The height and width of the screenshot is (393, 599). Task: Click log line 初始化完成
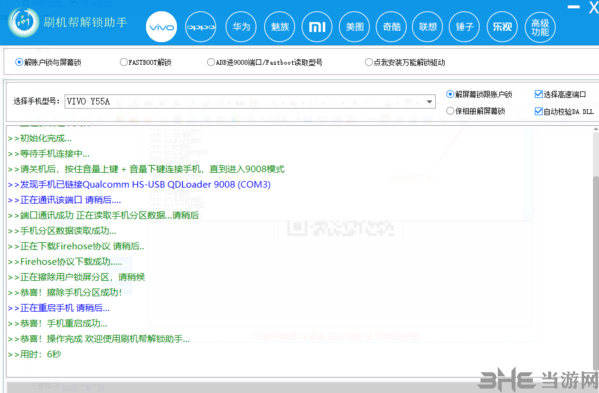40,138
